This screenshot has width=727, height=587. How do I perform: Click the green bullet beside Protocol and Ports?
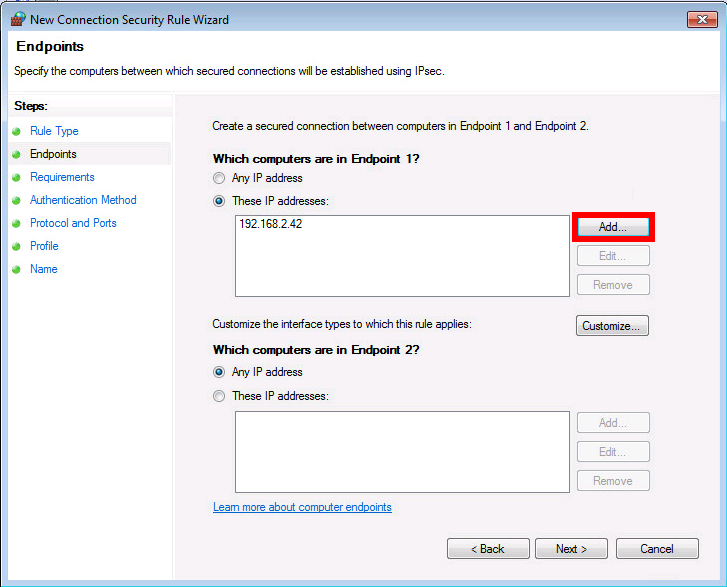(17, 223)
